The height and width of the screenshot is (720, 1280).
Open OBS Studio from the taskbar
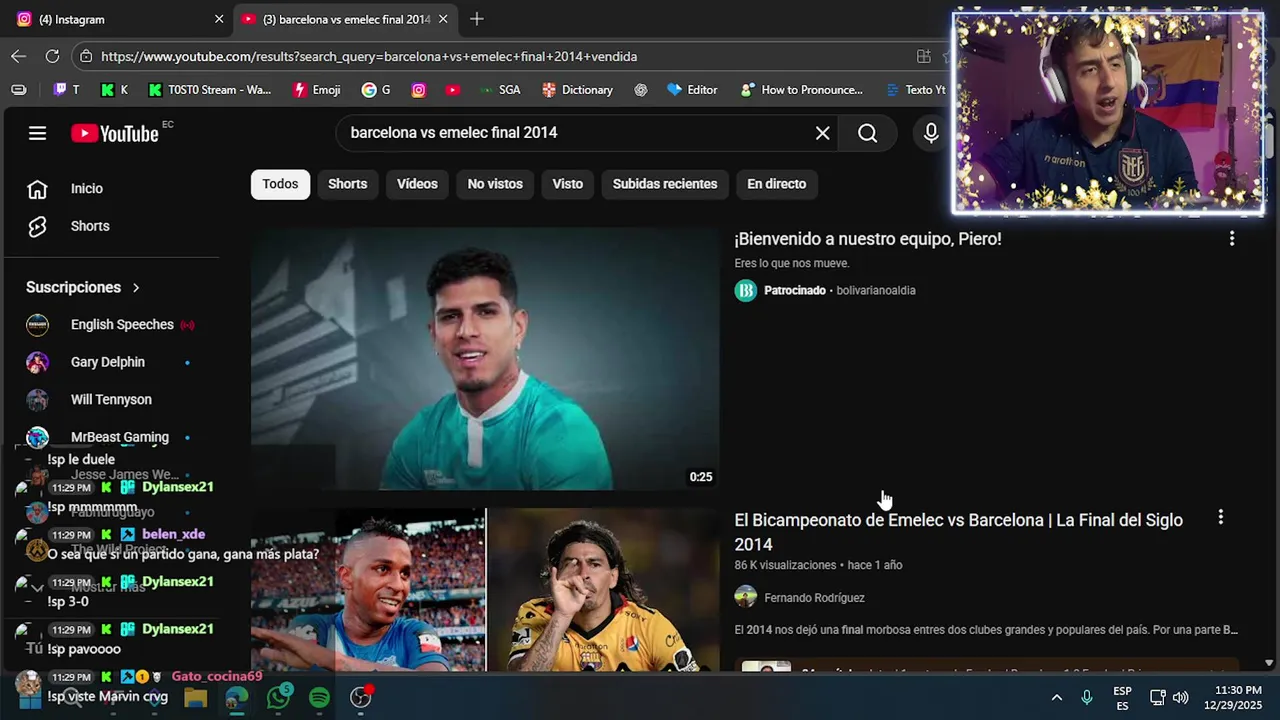[361, 697]
